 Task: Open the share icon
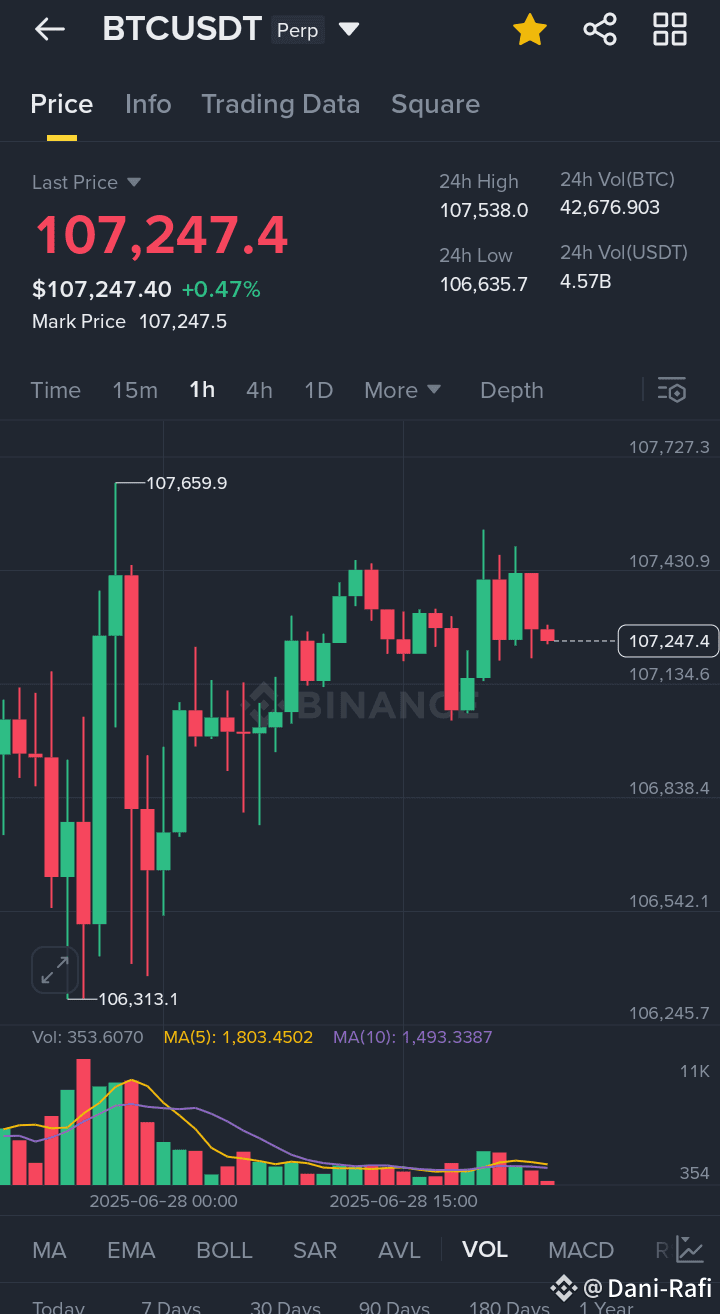click(600, 29)
